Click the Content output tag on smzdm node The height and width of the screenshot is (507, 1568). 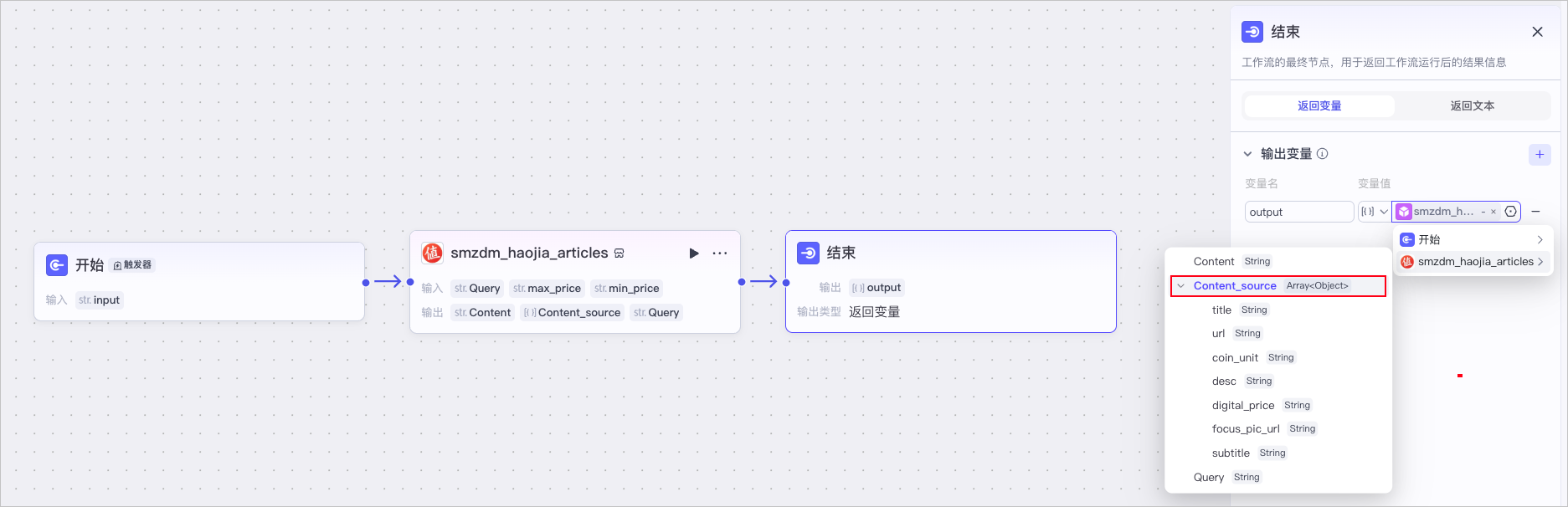[482, 312]
